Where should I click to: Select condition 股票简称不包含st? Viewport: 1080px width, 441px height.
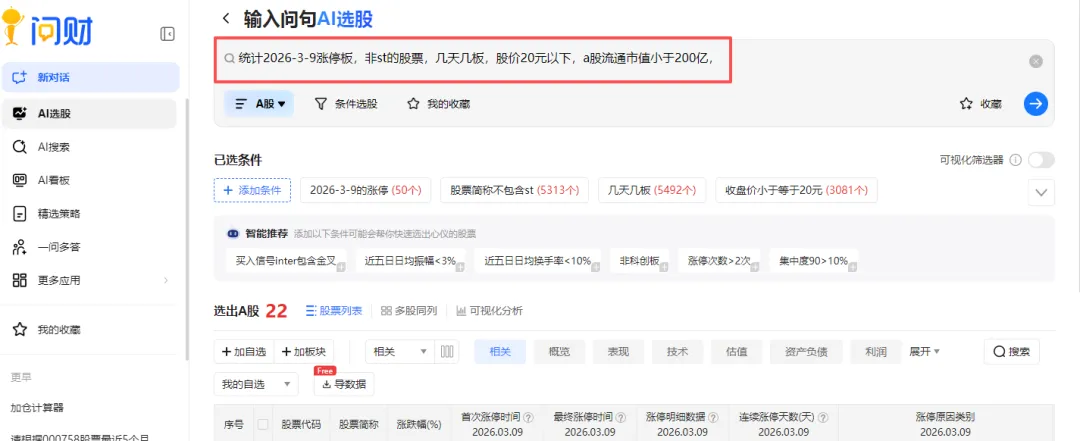tap(515, 190)
